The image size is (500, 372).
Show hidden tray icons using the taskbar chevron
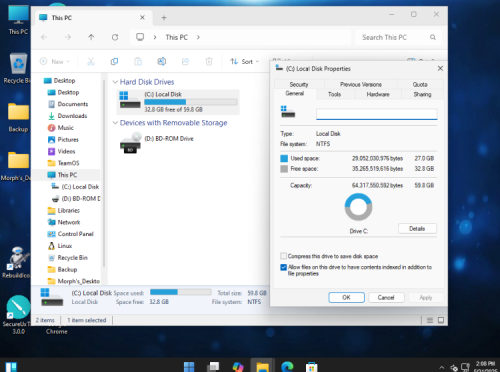click(442, 367)
